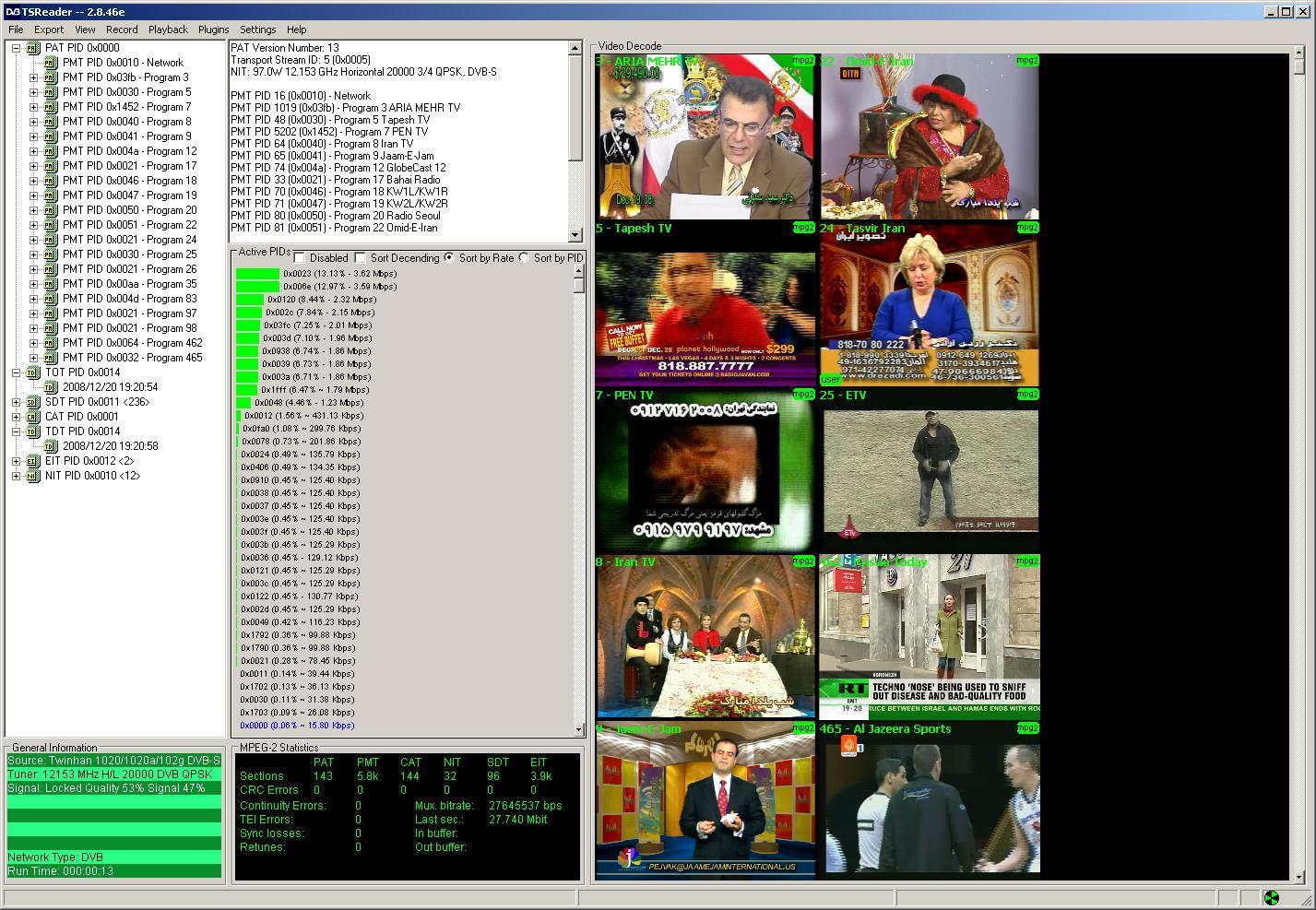Expand the EIT PID 0x0012 node
This screenshot has height=910, width=1316.
[x=16, y=461]
